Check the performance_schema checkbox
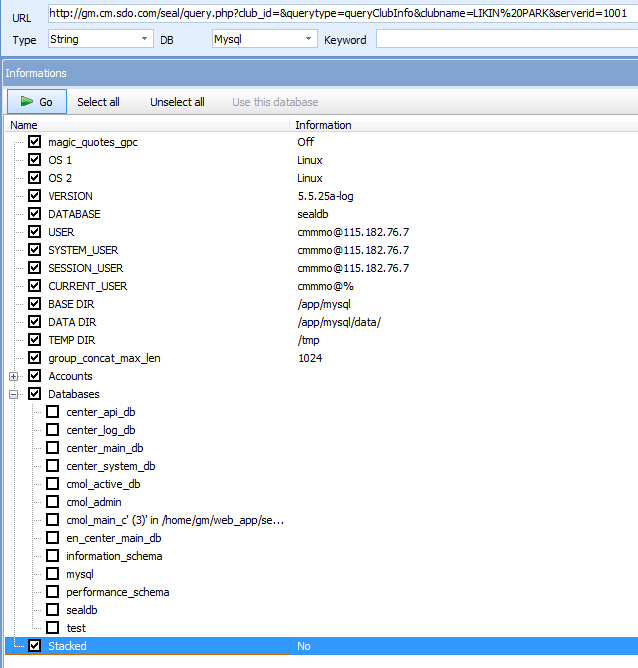The height and width of the screenshot is (668, 638). click(x=52, y=592)
